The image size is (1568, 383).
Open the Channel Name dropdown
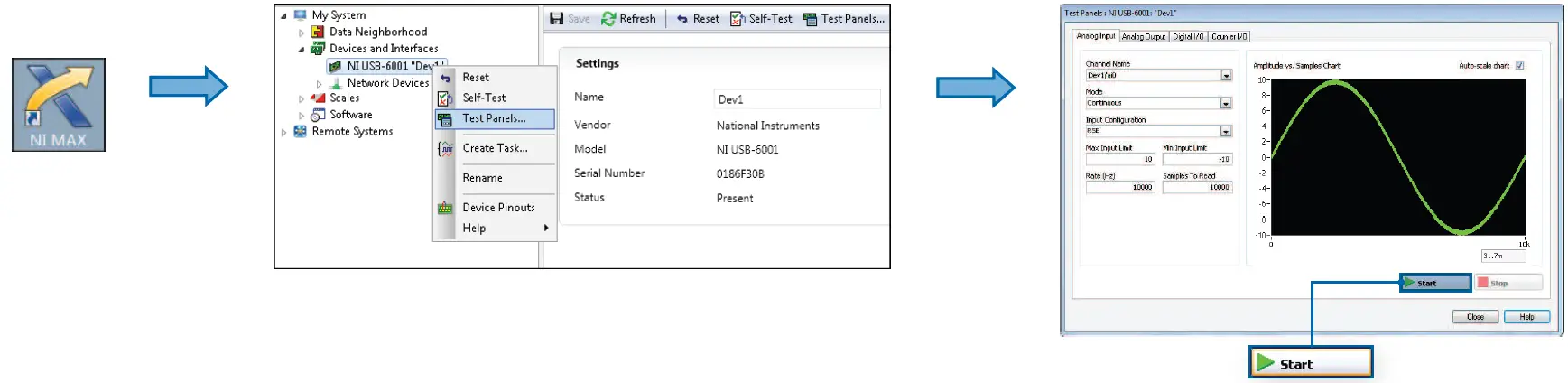pyautogui.click(x=1226, y=76)
